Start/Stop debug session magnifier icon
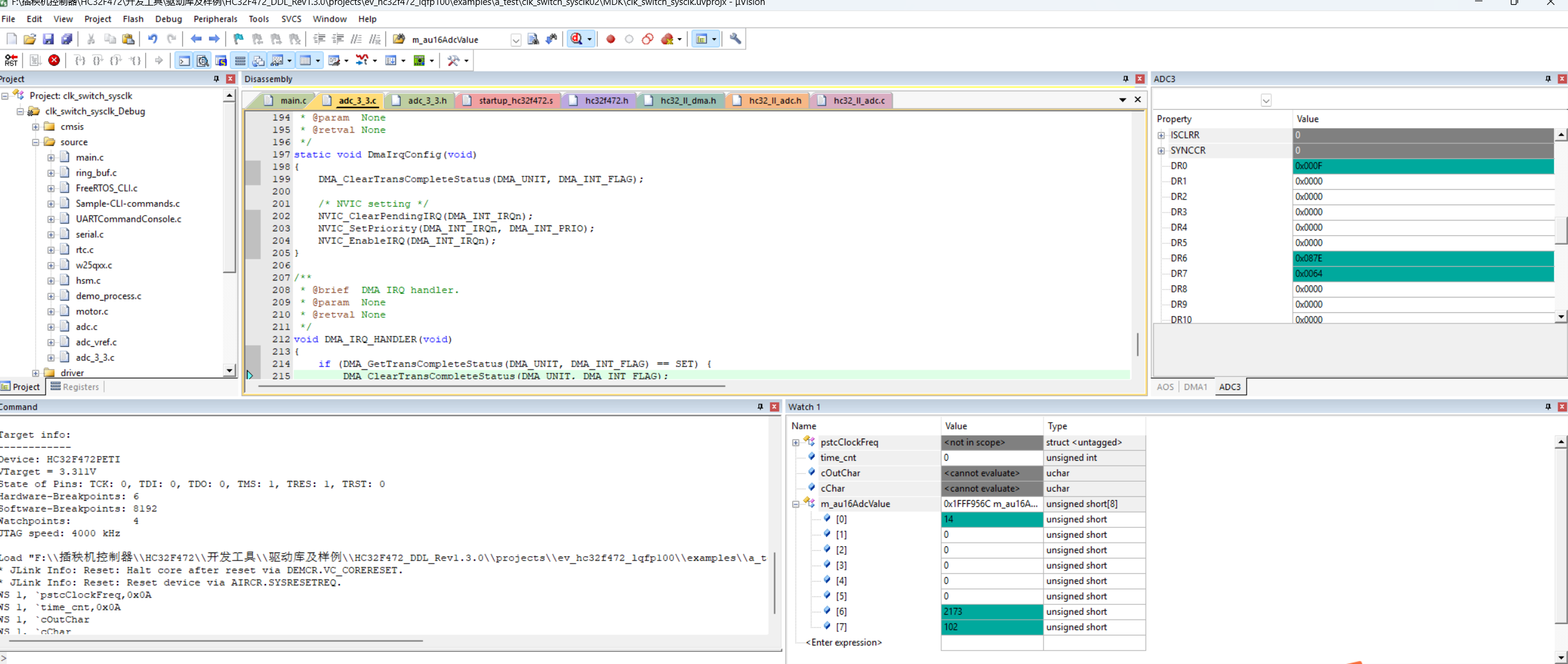This screenshot has height=664, width=1568. click(x=576, y=39)
